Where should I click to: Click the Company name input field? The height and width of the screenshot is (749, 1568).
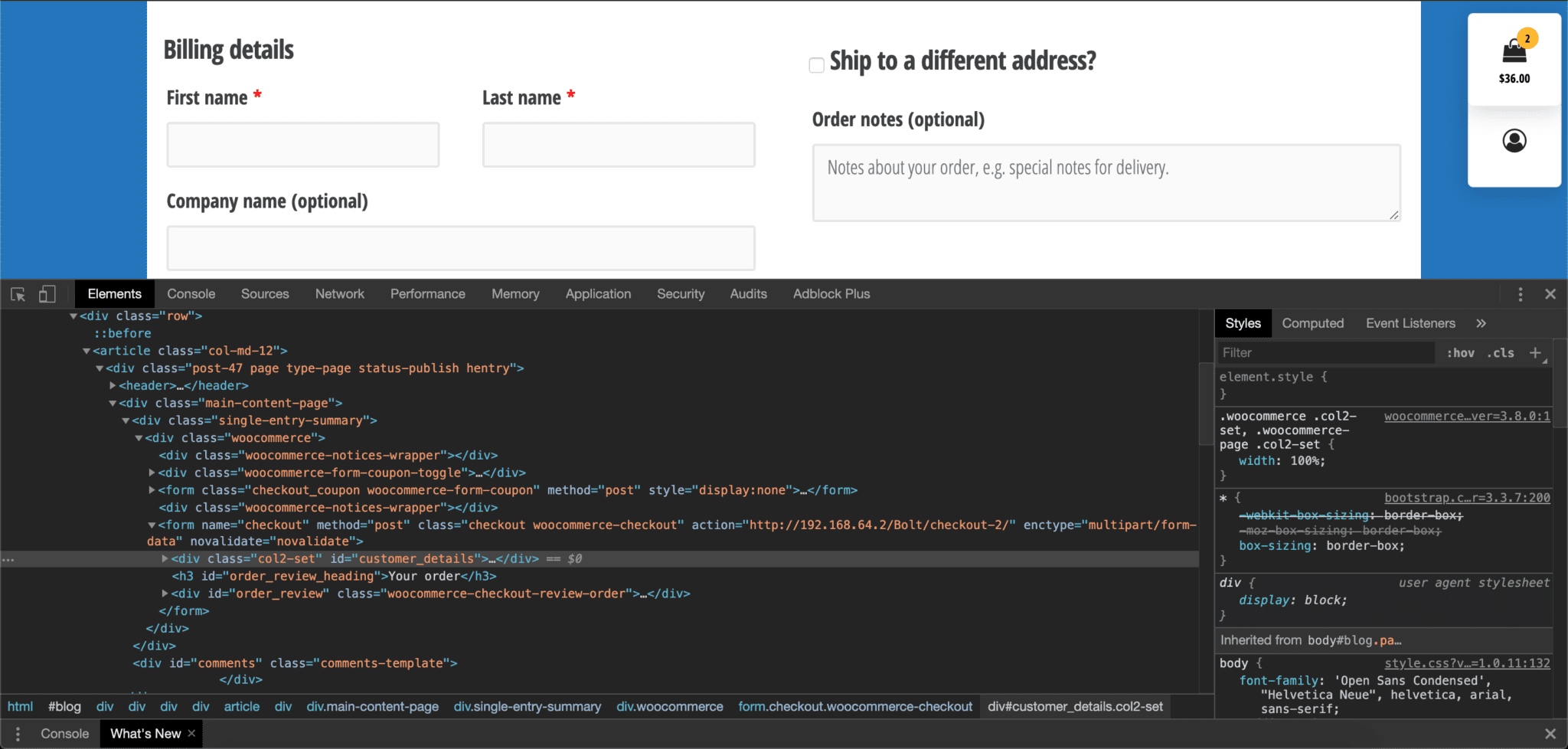point(461,248)
